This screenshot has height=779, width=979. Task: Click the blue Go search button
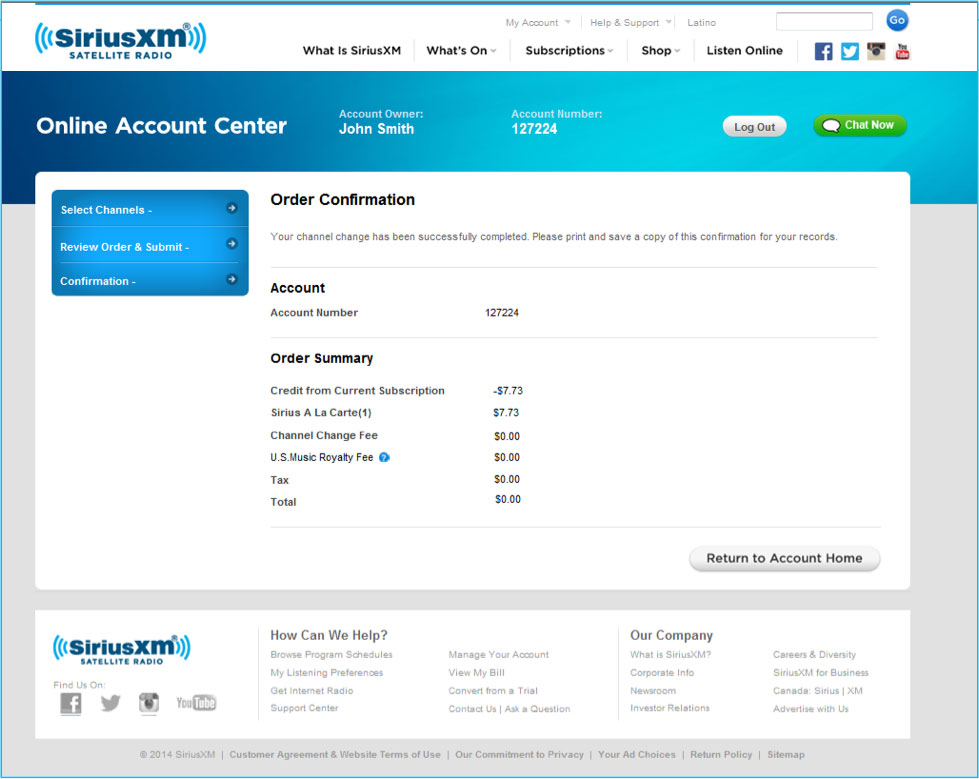tap(897, 20)
